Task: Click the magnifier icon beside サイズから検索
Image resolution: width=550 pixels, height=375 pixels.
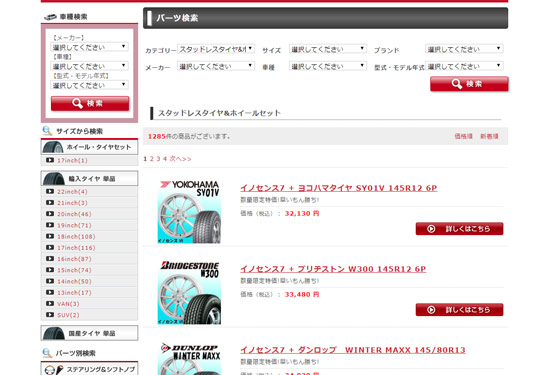Action: [47, 131]
